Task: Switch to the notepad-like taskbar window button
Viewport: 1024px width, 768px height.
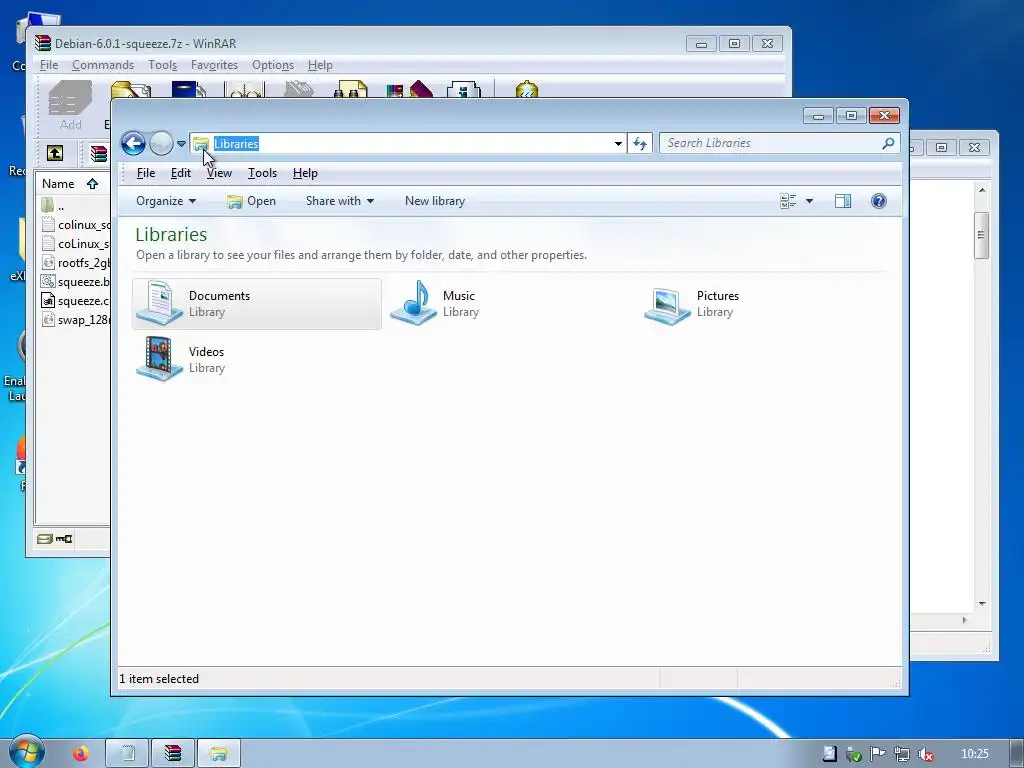Action: (127, 754)
